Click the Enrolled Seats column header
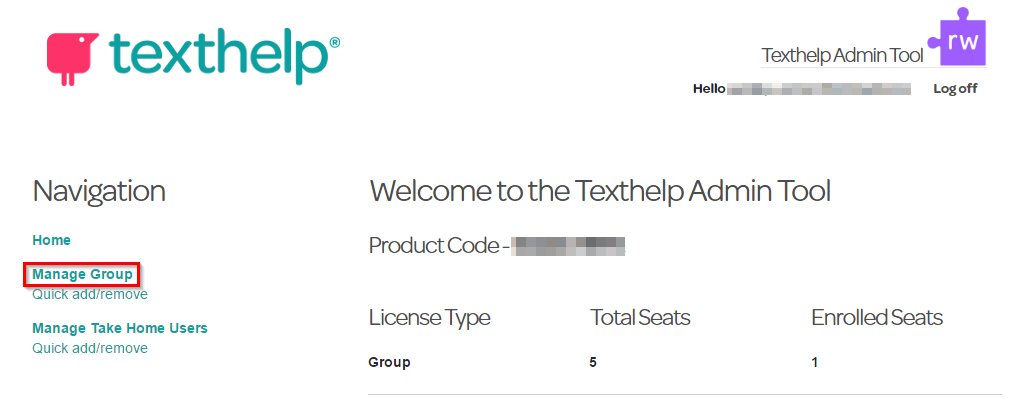 click(877, 318)
